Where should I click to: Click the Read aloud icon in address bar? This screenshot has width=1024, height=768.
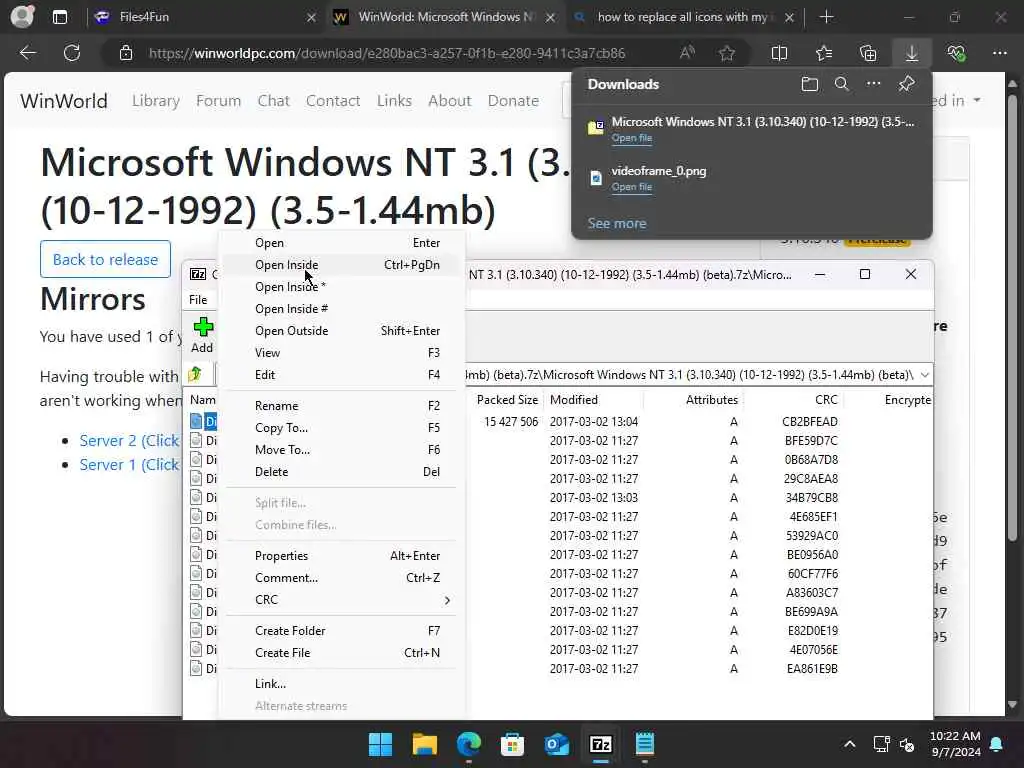click(687, 53)
